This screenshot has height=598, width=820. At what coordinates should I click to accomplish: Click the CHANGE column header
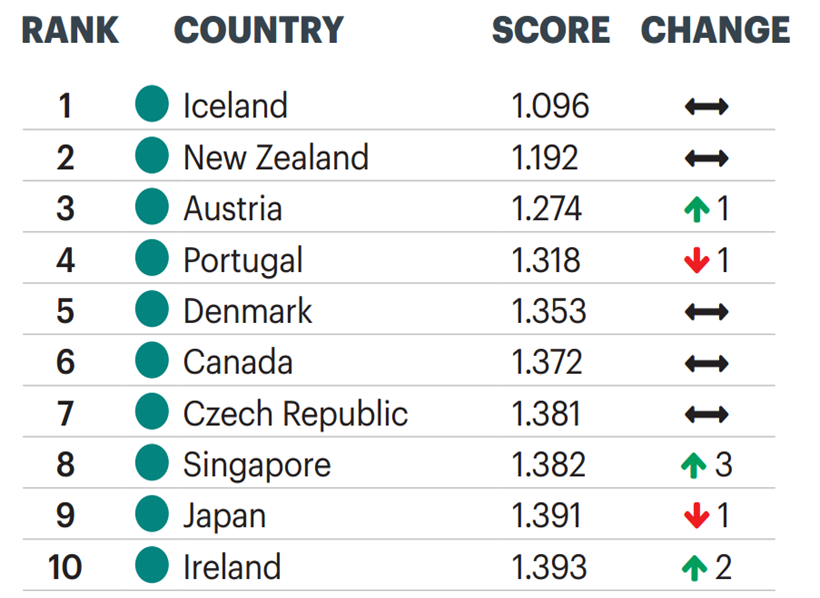[x=715, y=31]
